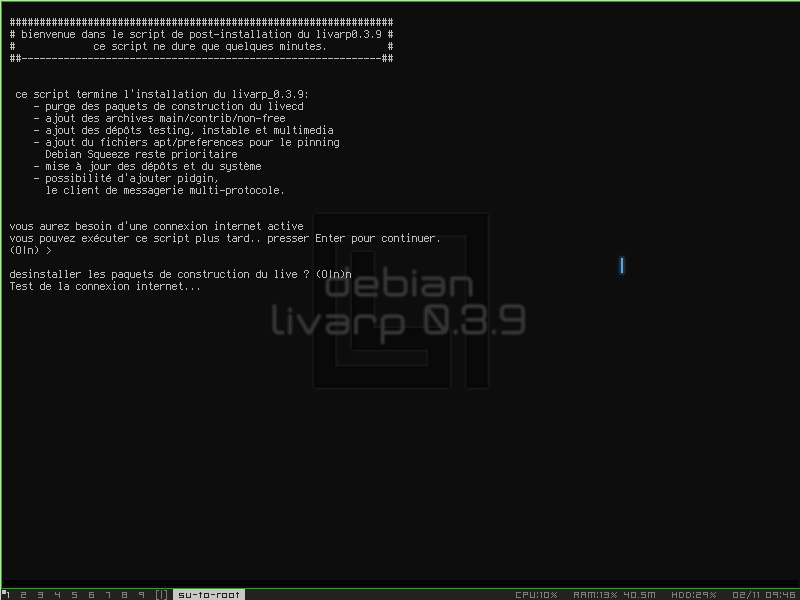Switch to workspace tag 8

124,595
